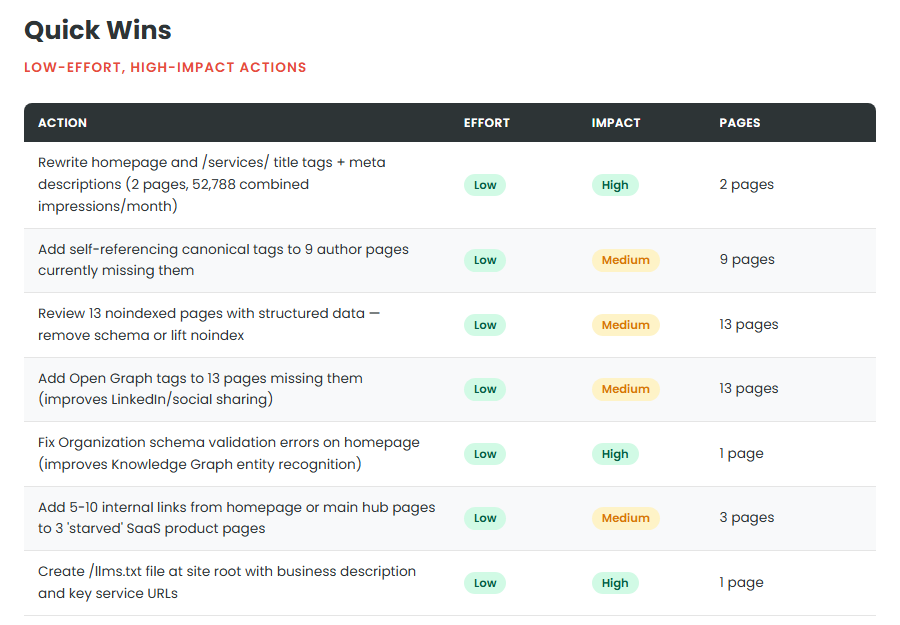Click the IMPACT column header

[616, 123]
